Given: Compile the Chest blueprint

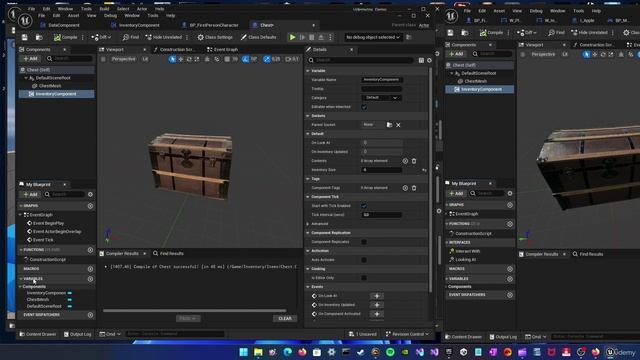Looking at the screenshot, I should [66, 37].
